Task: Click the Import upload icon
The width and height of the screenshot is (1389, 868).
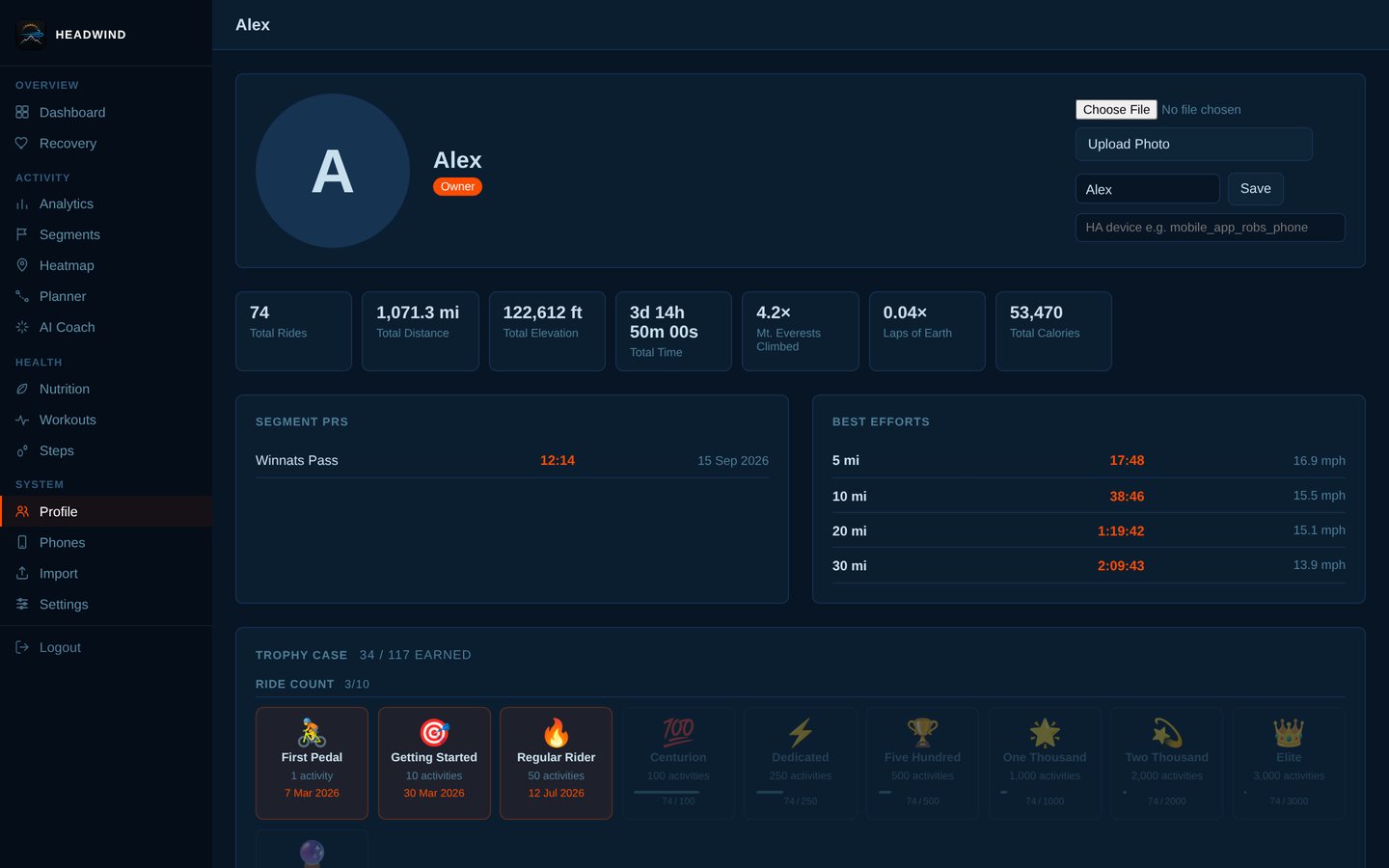Action: pos(22,573)
